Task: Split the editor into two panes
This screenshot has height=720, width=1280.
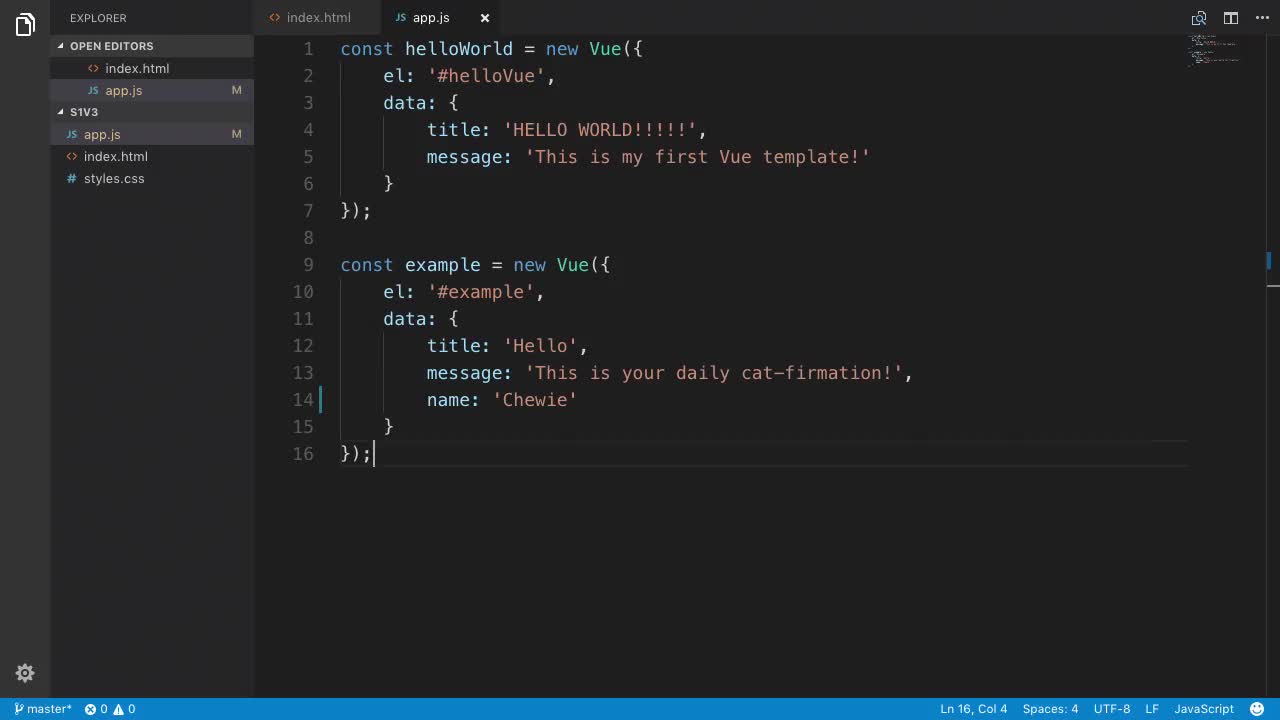Action: [1229, 18]
